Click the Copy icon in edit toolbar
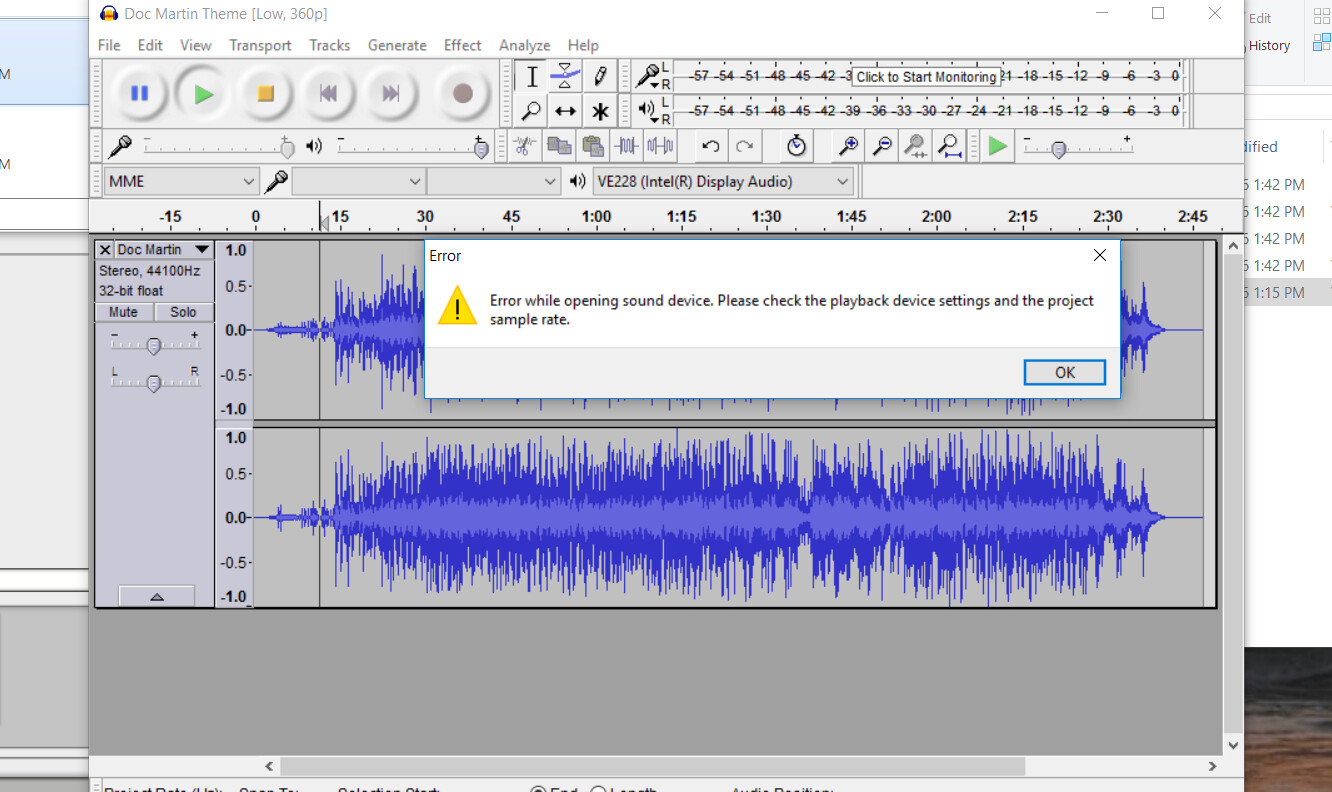The width and height of the screenshot is (1332, 792). 559,146
